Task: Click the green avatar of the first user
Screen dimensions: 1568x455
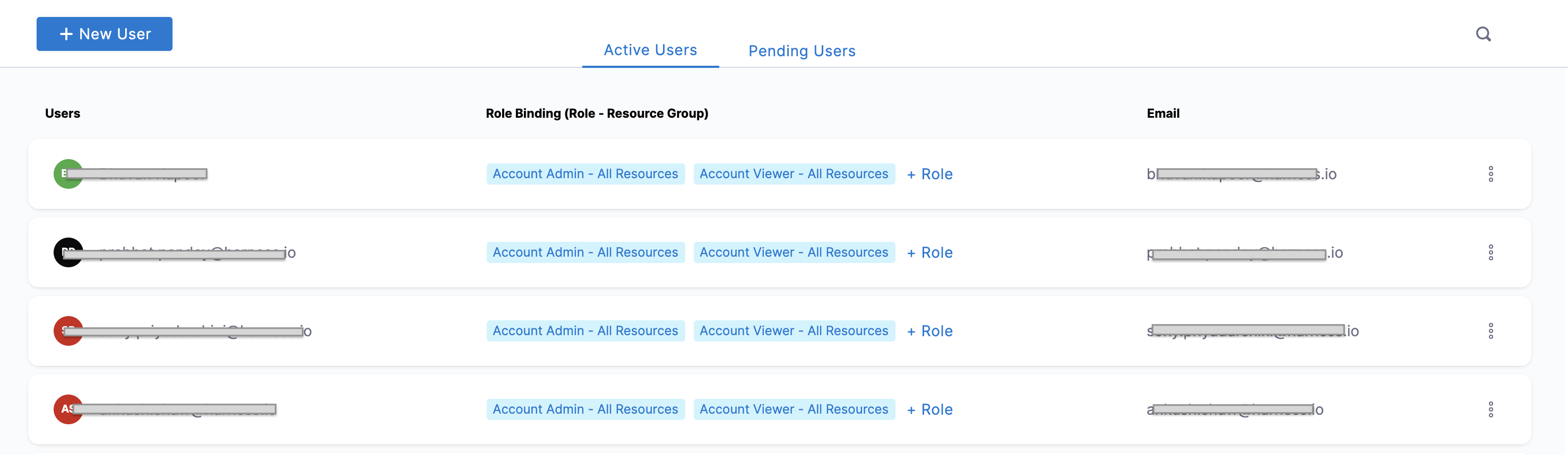Action: [67, 174]
